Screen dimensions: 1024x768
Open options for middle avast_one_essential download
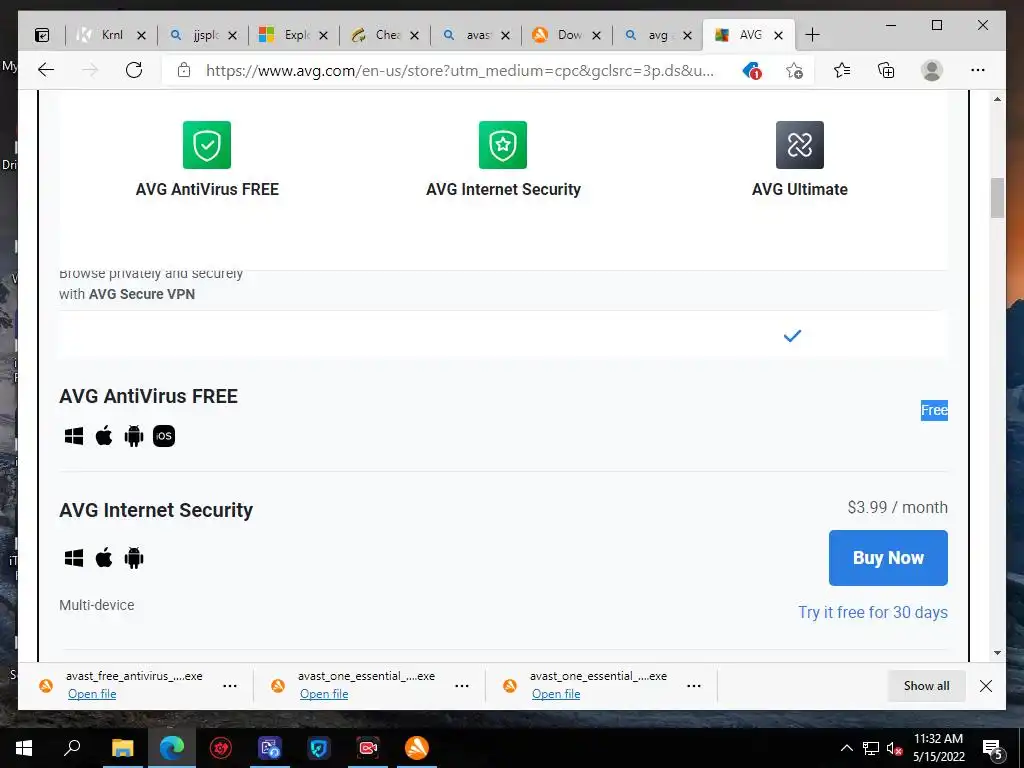462,686
